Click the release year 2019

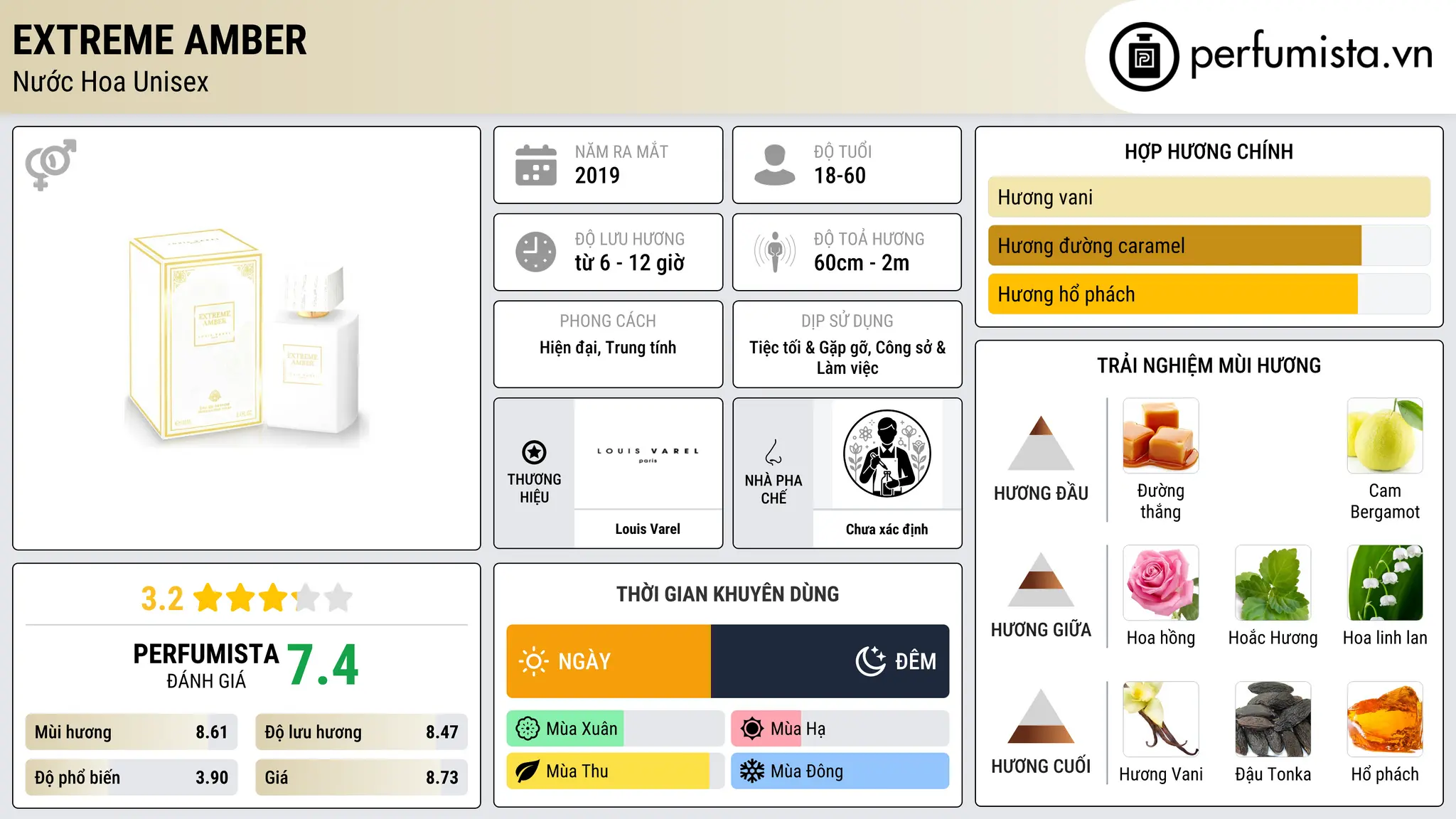(597, 176)
